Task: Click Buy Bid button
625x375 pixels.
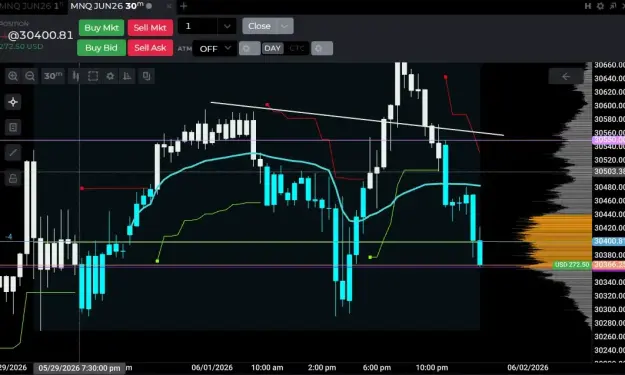Action: pyautogui.click(x=101, y=48)
